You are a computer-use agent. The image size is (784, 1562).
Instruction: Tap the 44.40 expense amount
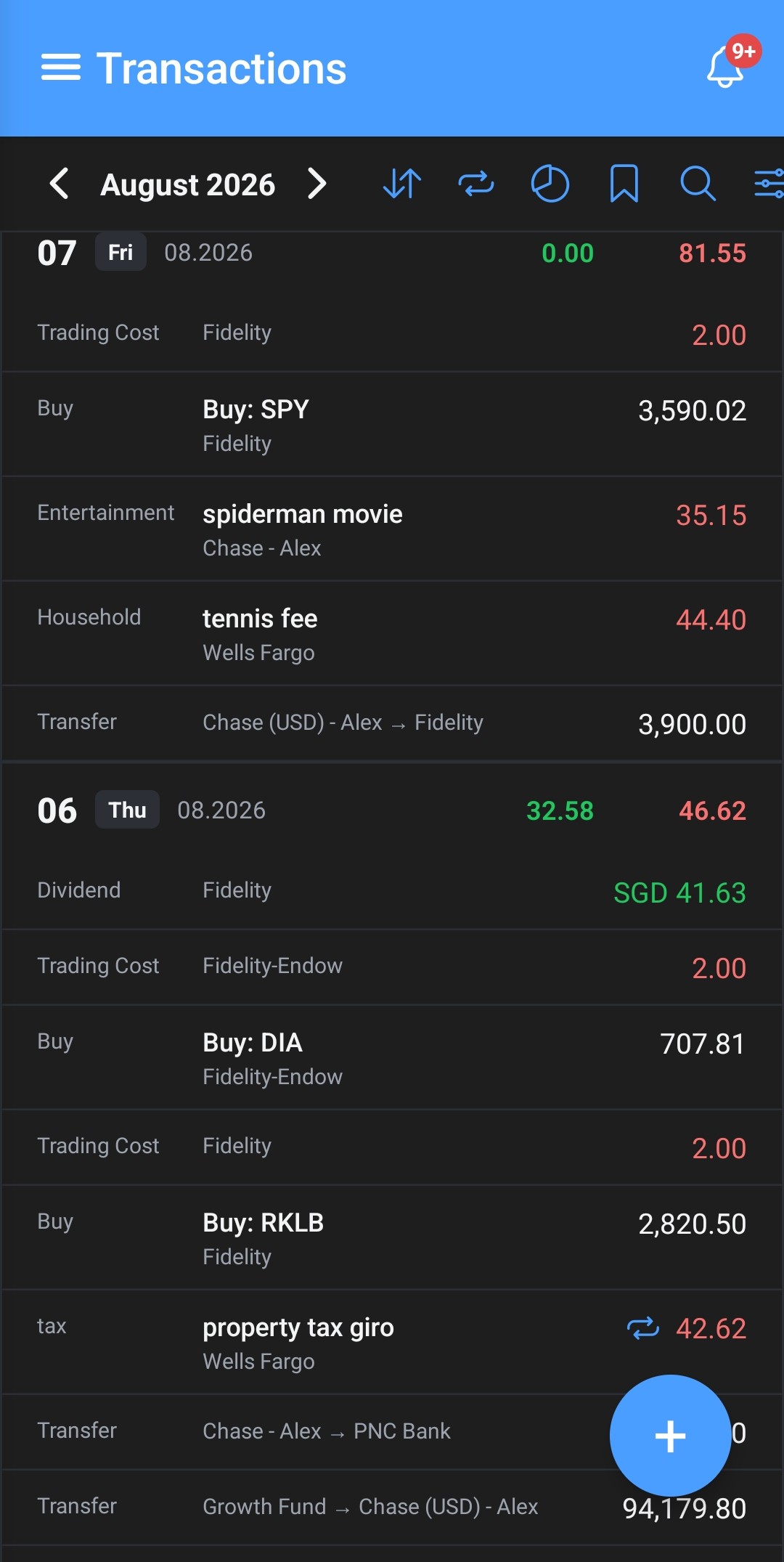click(711, 620)
